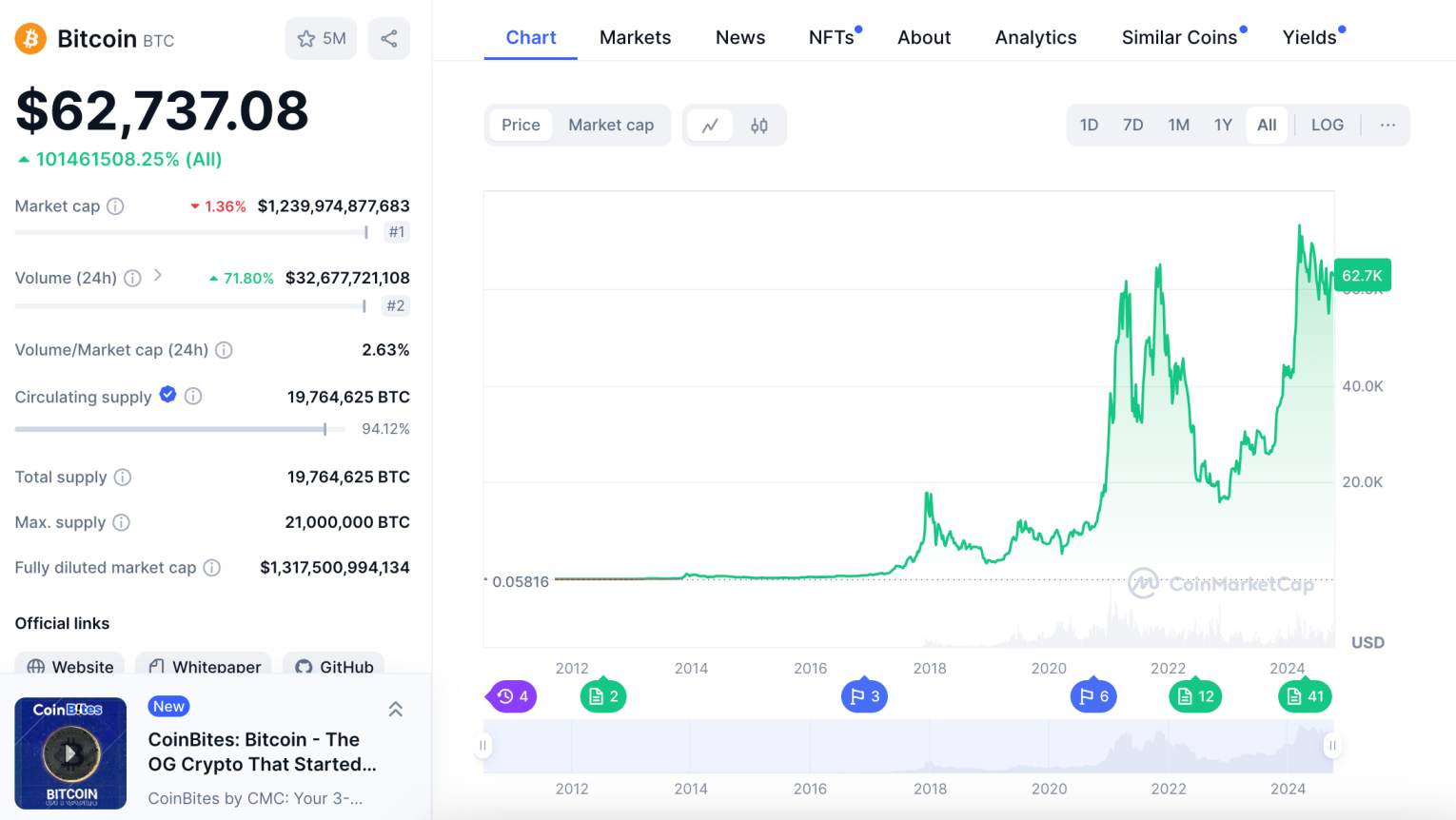Play the CoinBites Bitcoin video thumbnail
Viewport: 1456px width, 820px height.
coord(70,753)
